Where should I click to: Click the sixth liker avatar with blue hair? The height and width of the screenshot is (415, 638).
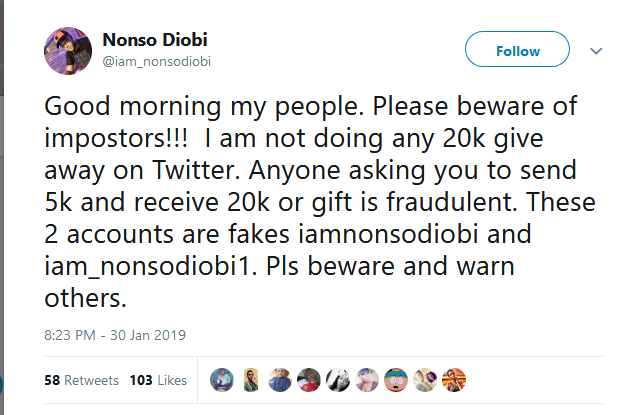(x=367, y=380)
